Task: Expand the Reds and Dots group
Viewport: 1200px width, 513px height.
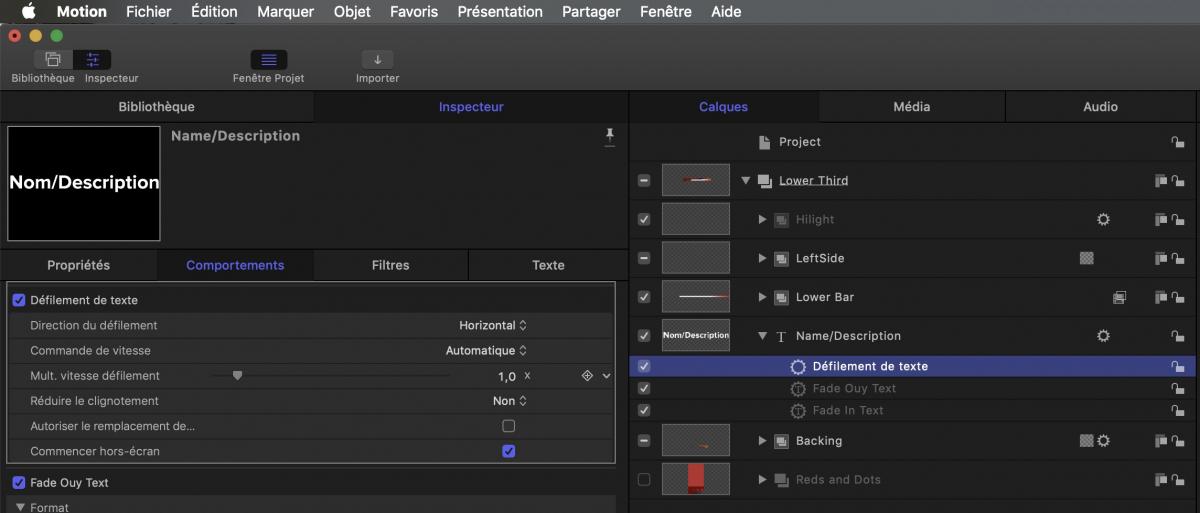Action: [763, 480]
